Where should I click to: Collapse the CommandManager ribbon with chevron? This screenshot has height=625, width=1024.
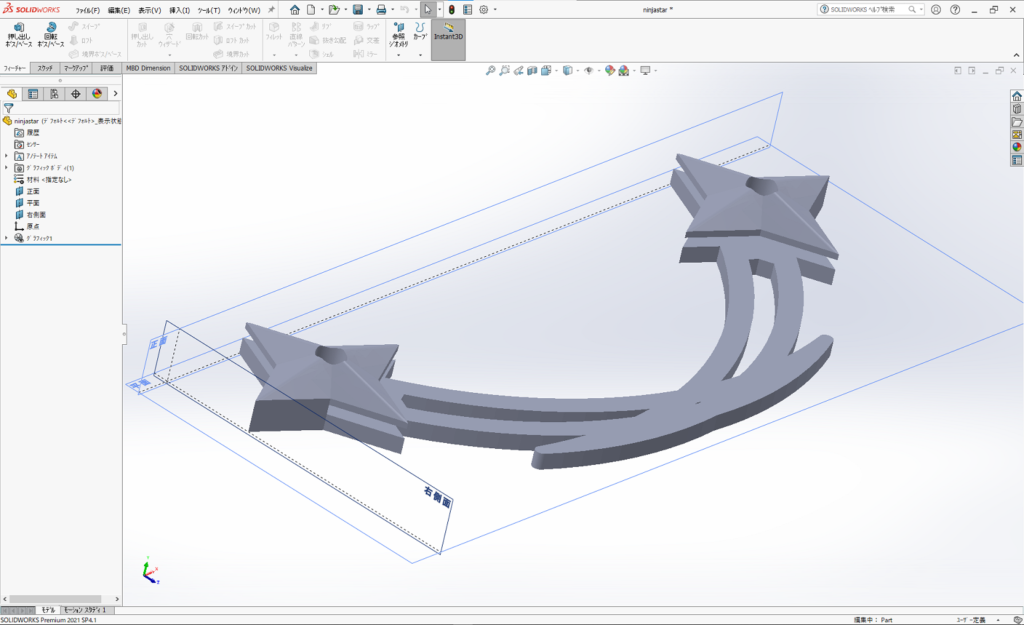1016,56
